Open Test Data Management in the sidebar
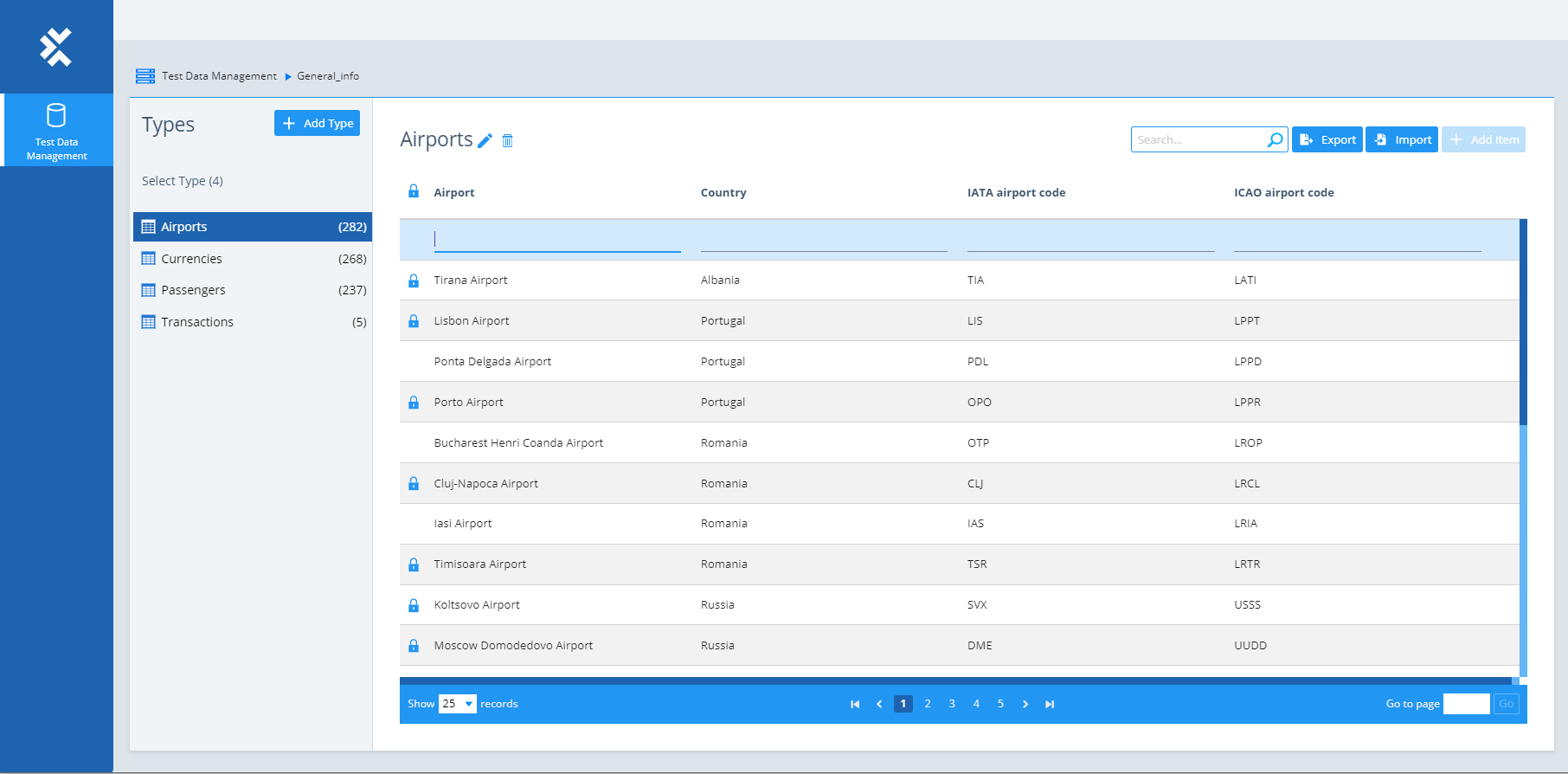Screen dimensions: 1568x774 coord(57,131)
